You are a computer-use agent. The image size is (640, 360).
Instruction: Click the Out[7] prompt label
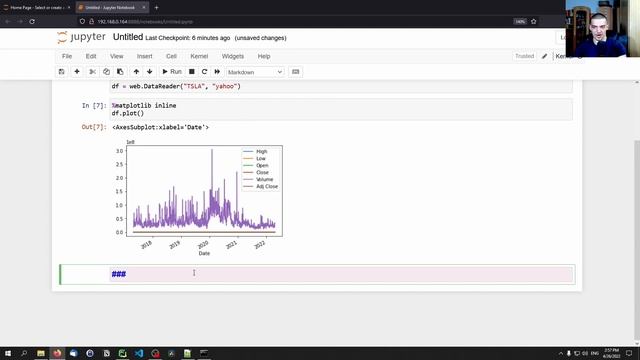pyautogui.click(x=94, y=127)
